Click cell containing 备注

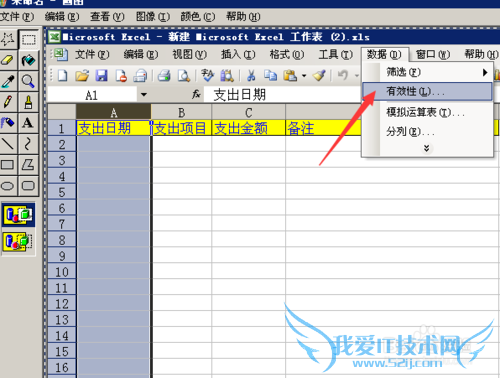323,128
